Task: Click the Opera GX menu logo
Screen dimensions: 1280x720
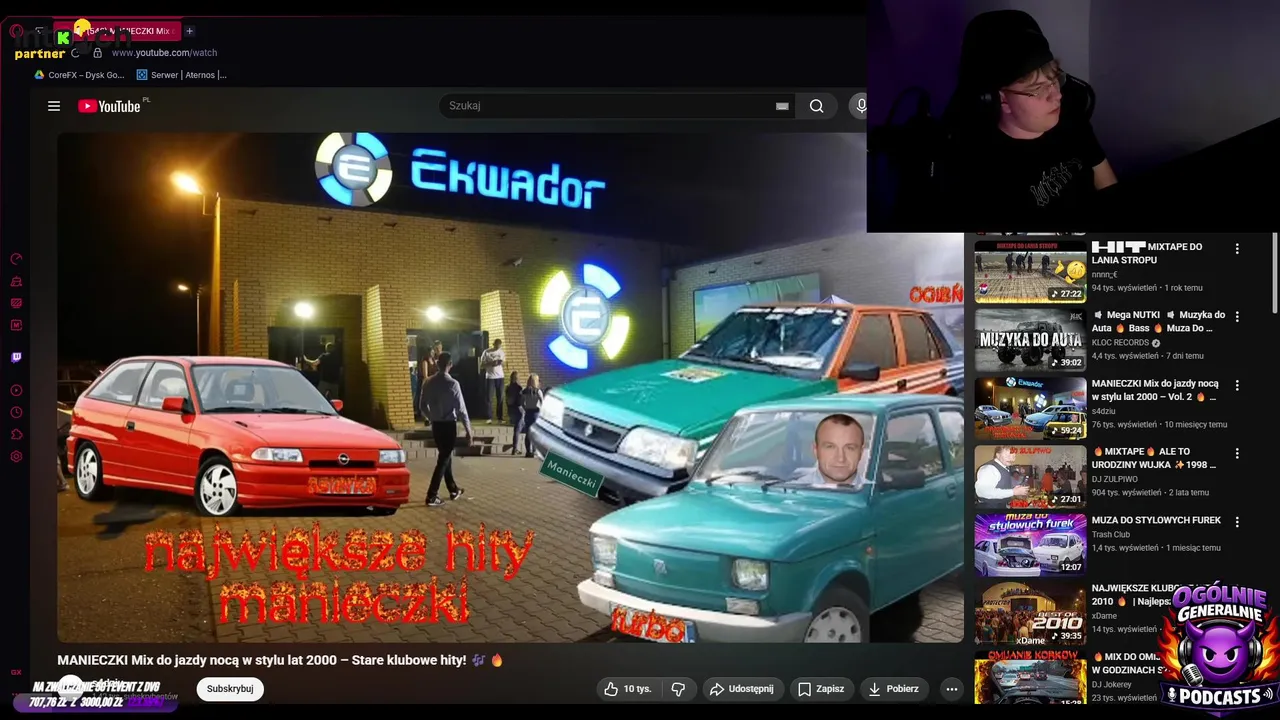Action: pos(16,31)
